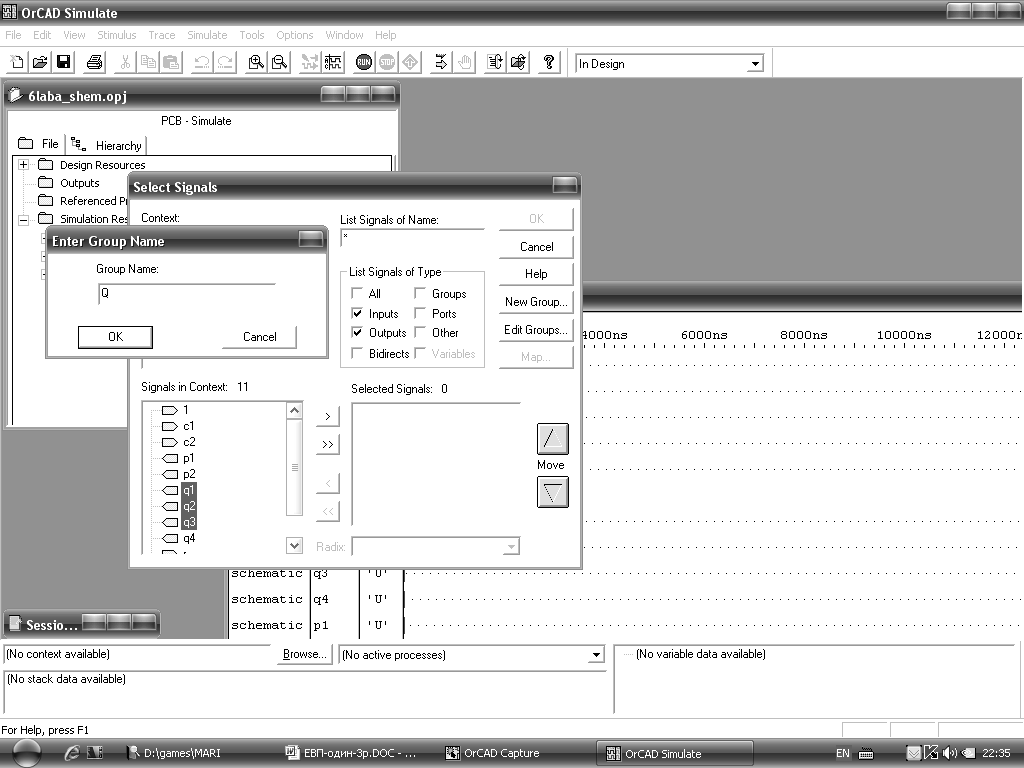Click the Save diskette toolbar icon

[63, 63]
